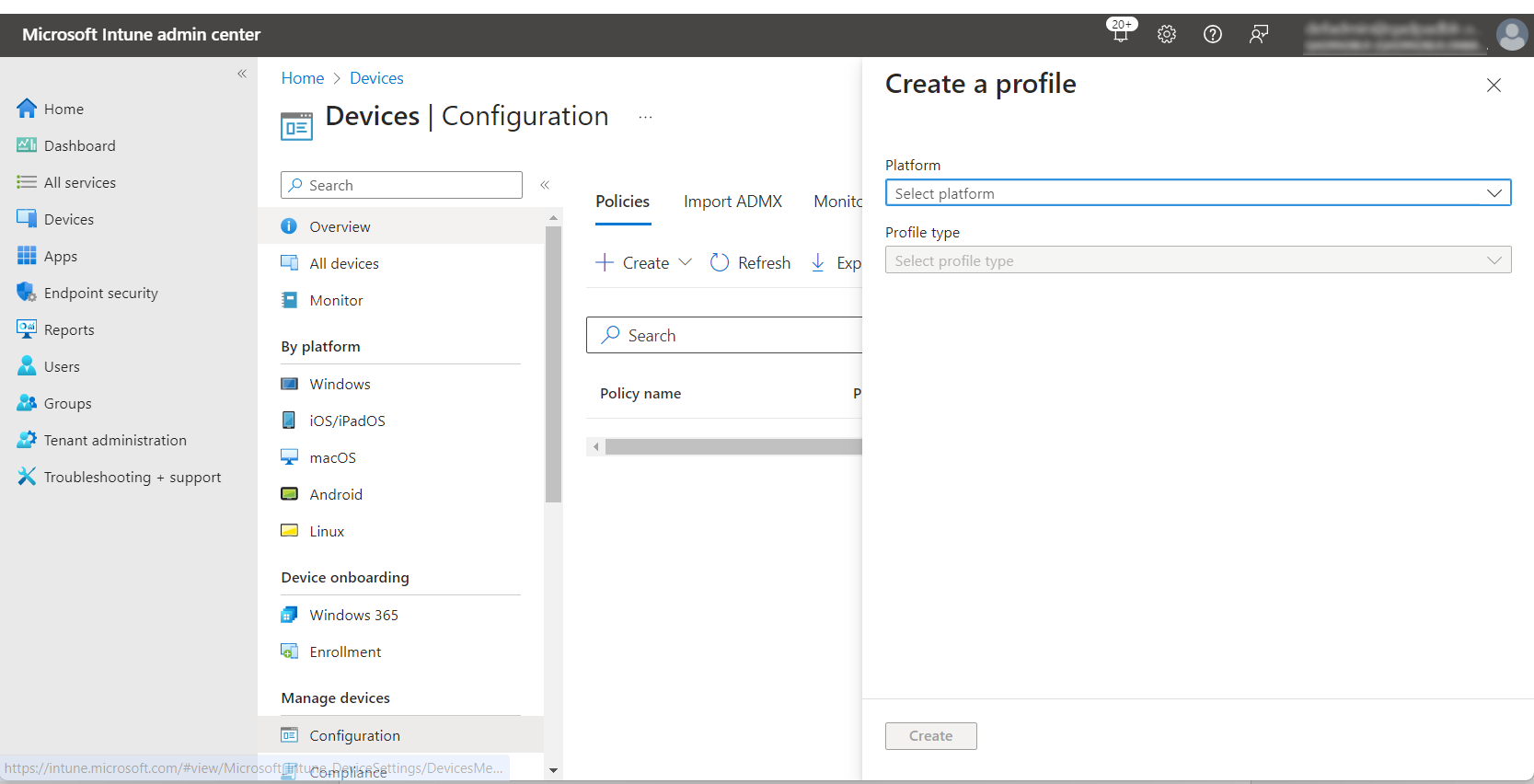Image resolution: width=1534 pixels, height=784 pixels.
Task: Close the Create a profile panel
Action: point(1494,86)
